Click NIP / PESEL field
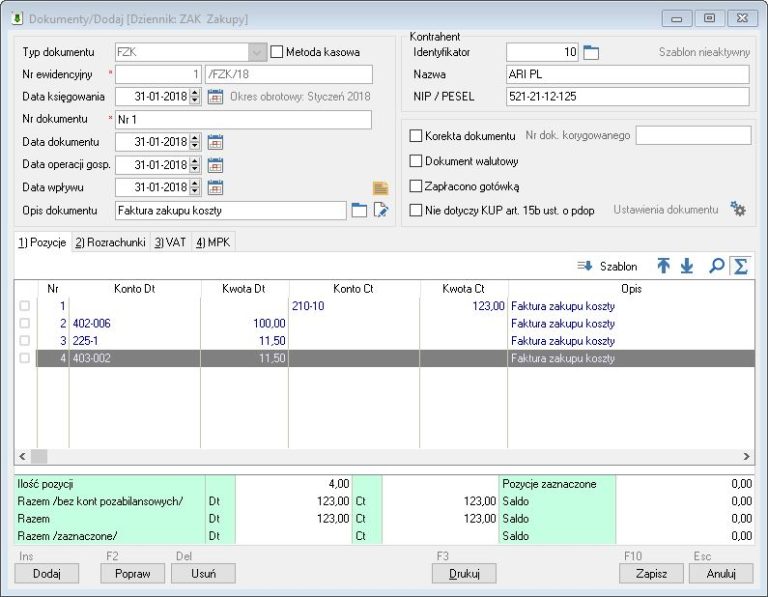Viewport: 768px width, 597px height. 627,96
